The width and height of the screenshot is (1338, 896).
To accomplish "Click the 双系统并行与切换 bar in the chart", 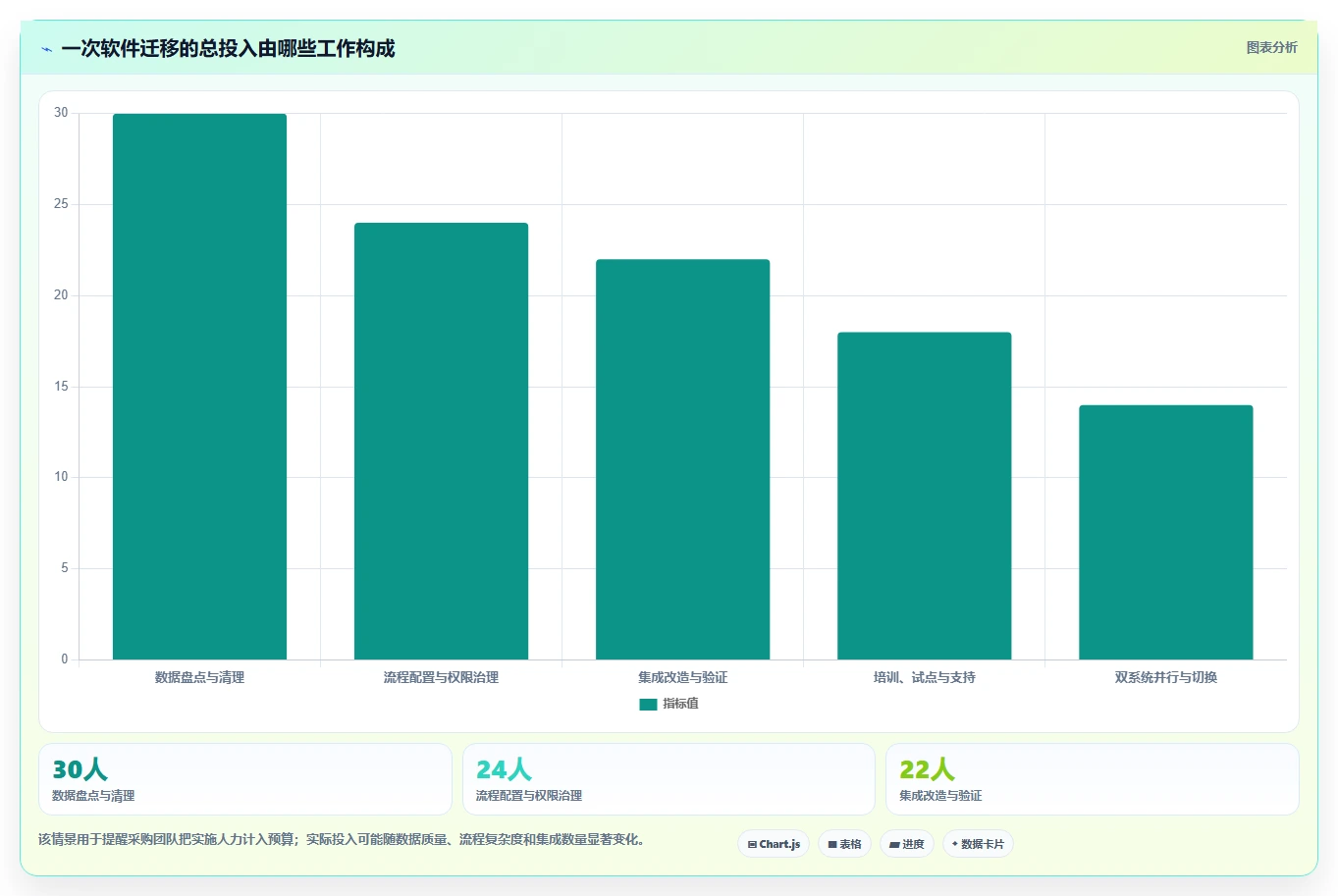I will click(x=1165, y=532).
